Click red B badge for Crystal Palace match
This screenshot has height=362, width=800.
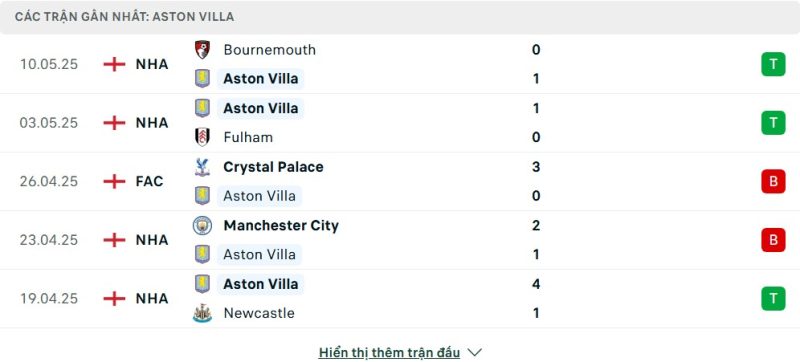tap(773, 182)
